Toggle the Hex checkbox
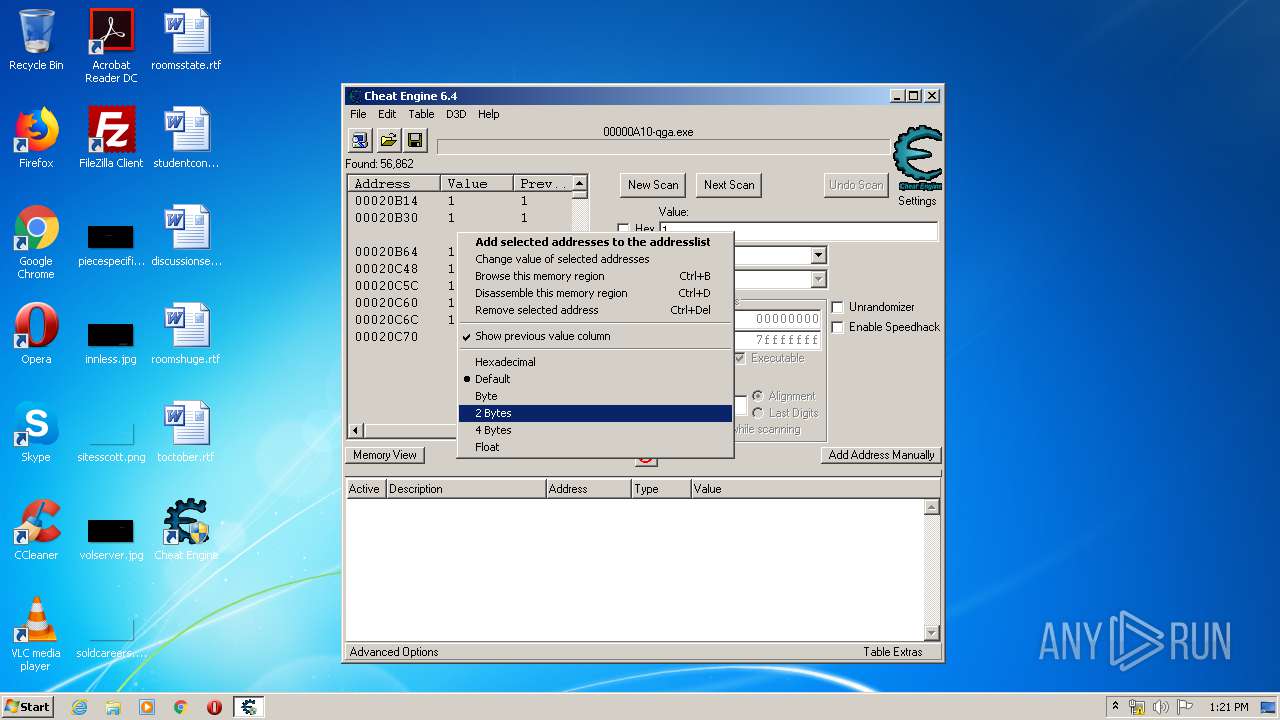The height and width of the screenshot is (720, 1280). click(624, 229)
